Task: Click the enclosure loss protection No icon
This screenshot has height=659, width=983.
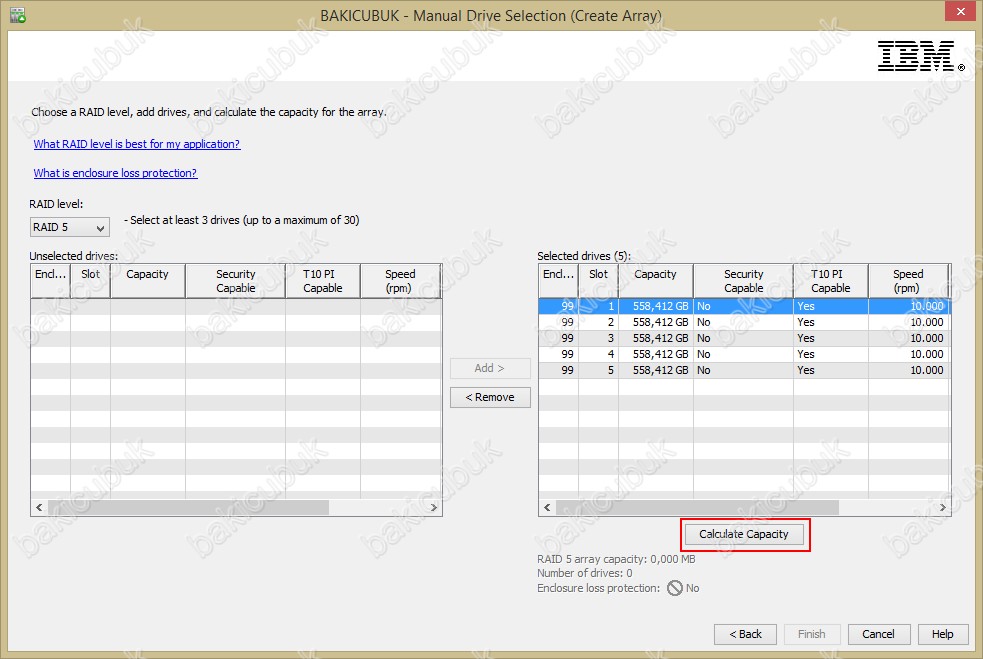Action: (x=675, y=588)
